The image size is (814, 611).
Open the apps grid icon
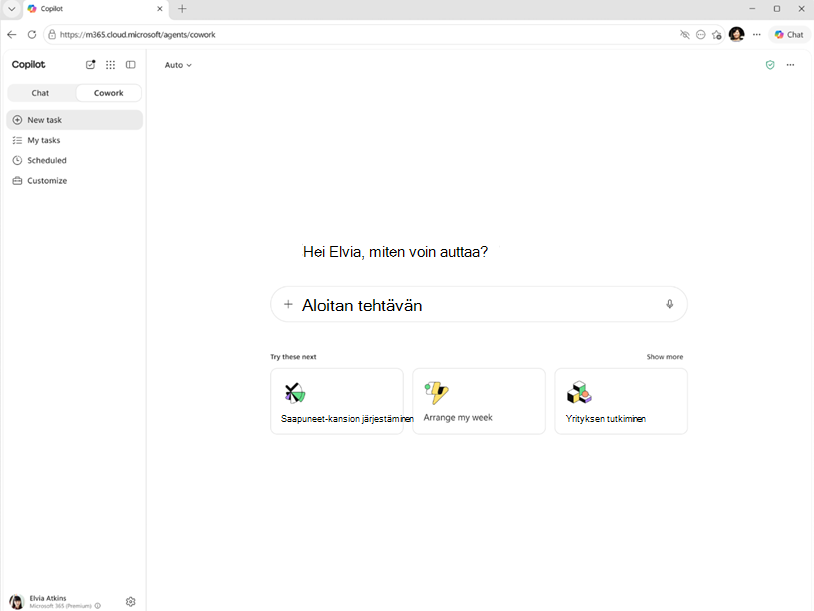(111, 64)
